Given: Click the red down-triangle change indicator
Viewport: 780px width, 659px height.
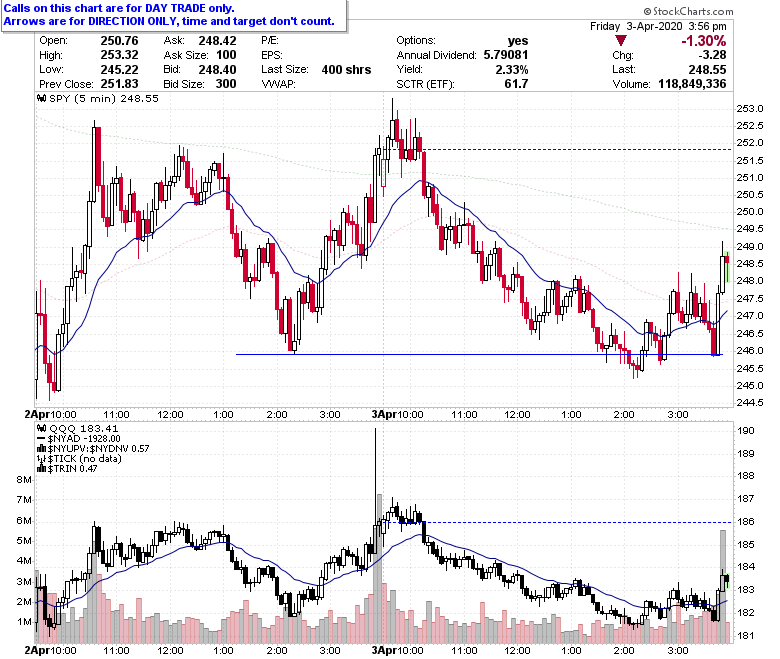Looking at the screenshot, I should 621,40.
